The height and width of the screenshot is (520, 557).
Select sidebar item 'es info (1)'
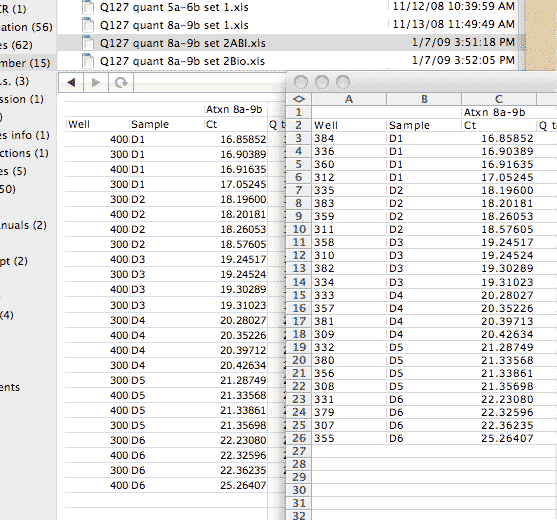coord(25,135)
